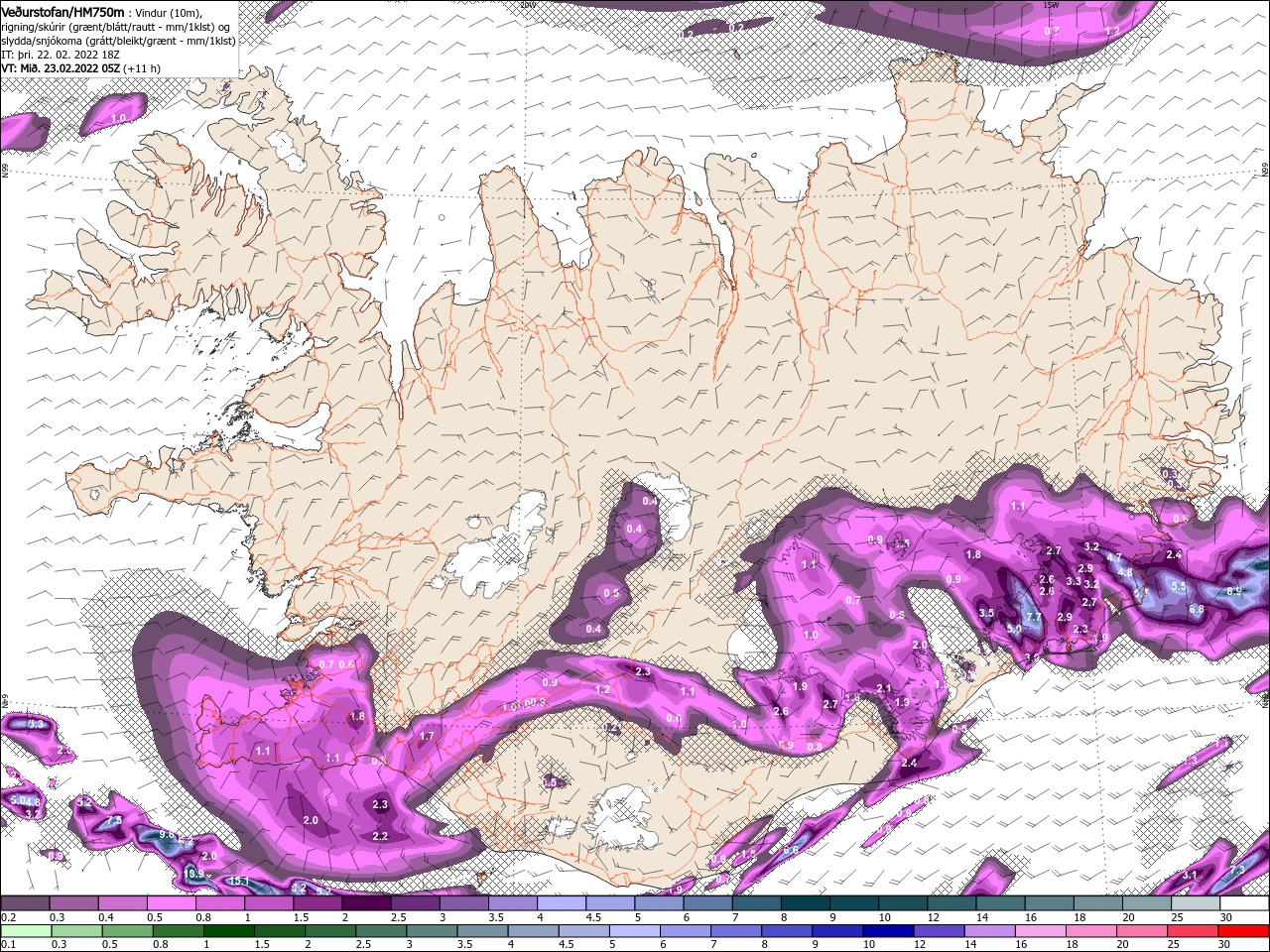This screenshot has width=1270, height=952.
Task: Click the '(+11 h)' forecast offset text
Action: point(143,68)
